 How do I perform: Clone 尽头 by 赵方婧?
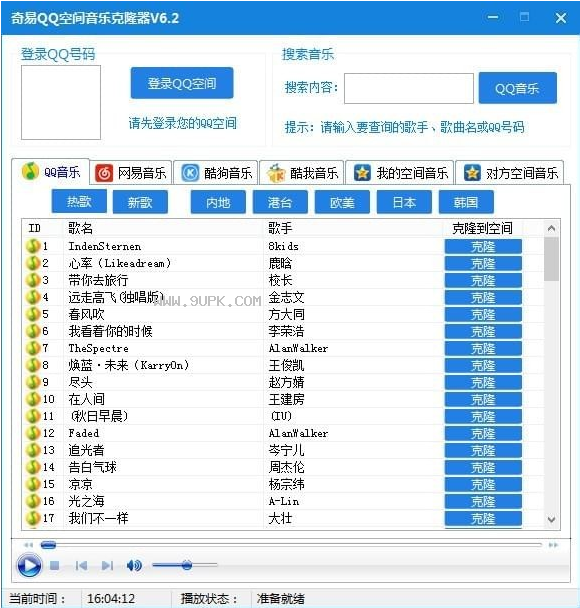483,383
